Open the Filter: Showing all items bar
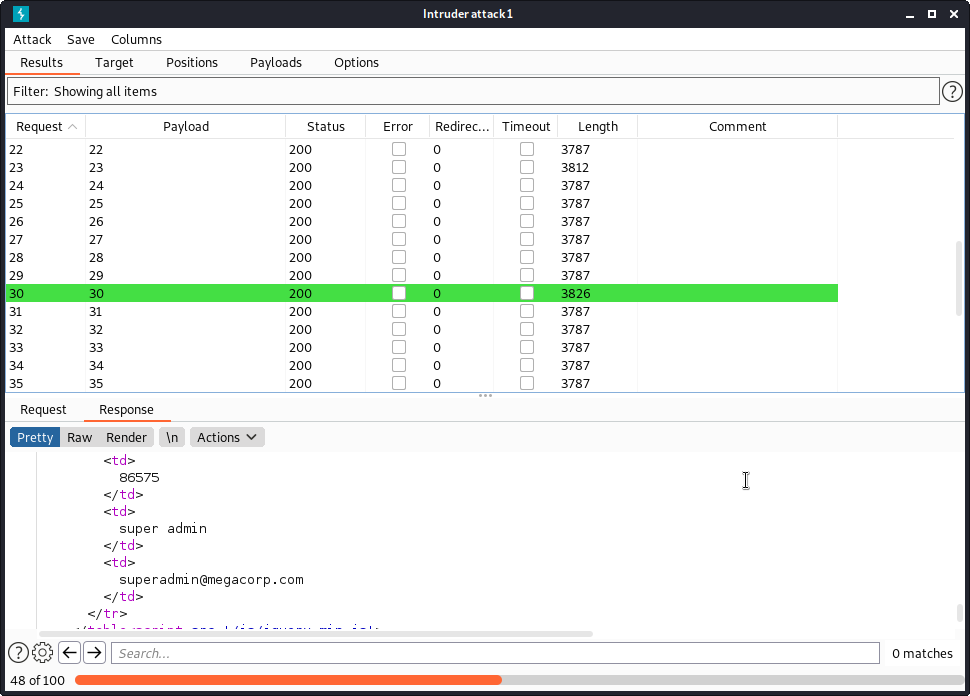 click(473, 92)
